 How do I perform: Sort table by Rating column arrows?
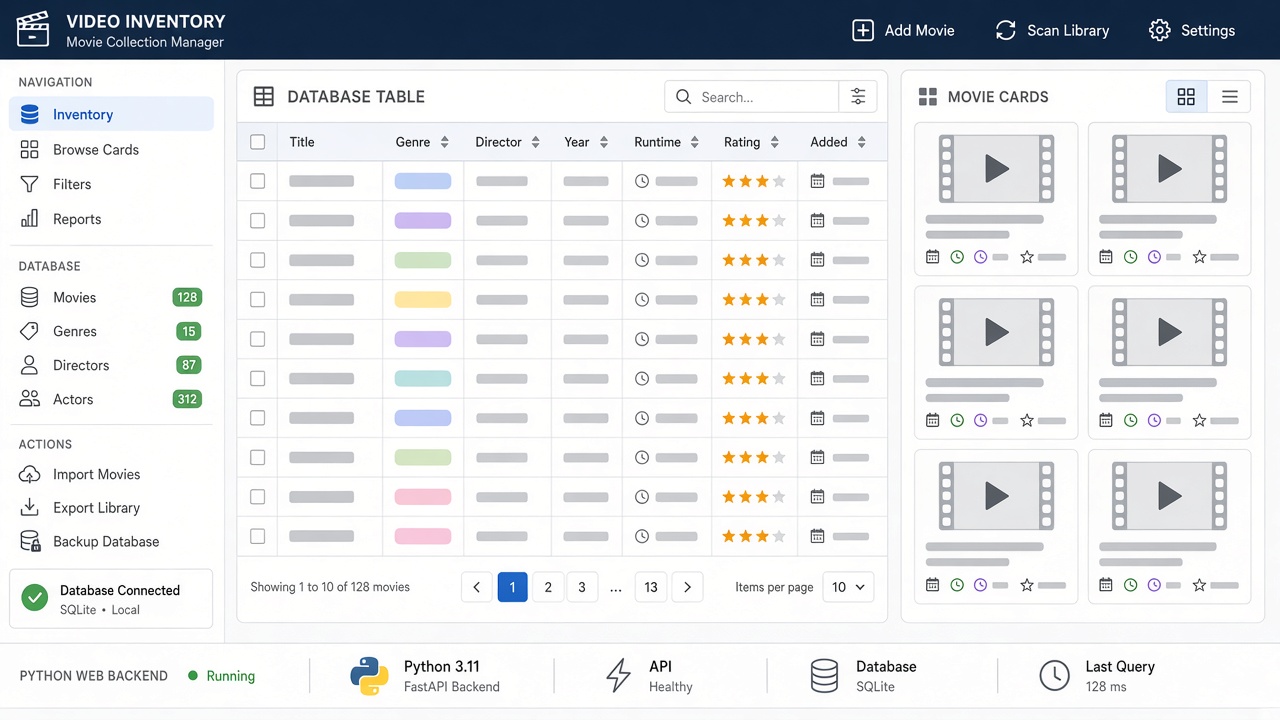[x=774, y=142]
